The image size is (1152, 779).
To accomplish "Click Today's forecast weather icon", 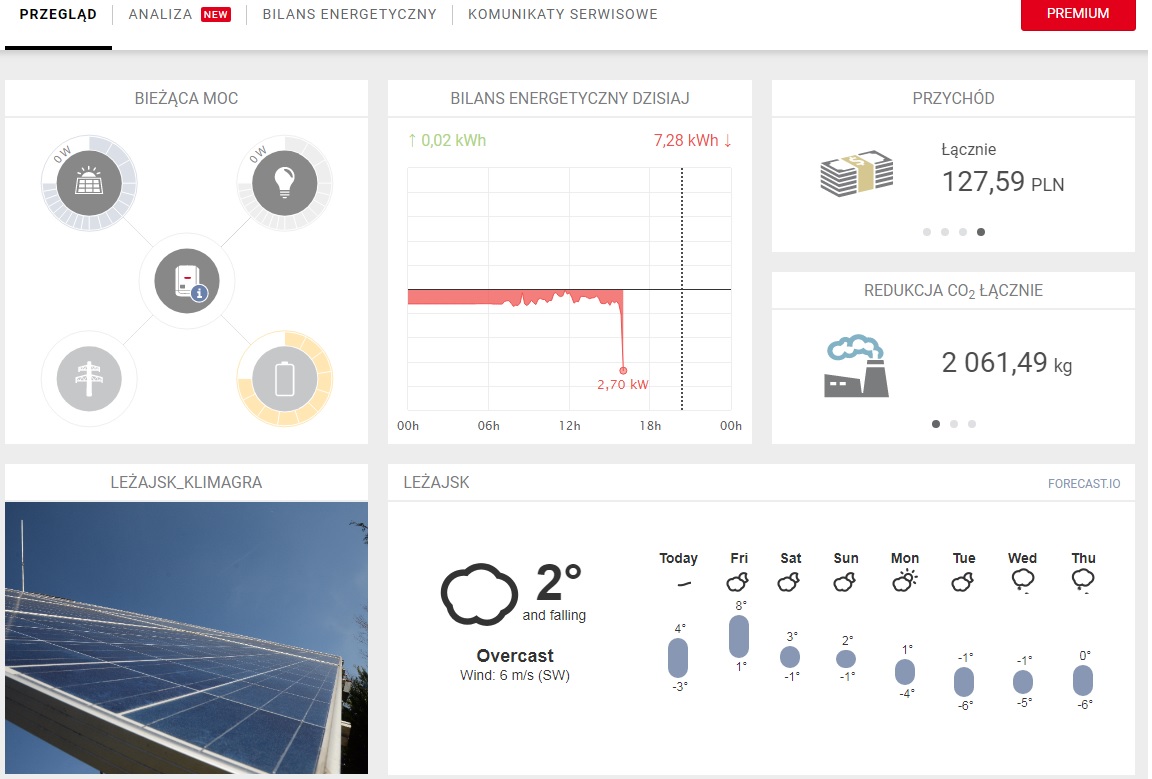I will tap(684, 584).
